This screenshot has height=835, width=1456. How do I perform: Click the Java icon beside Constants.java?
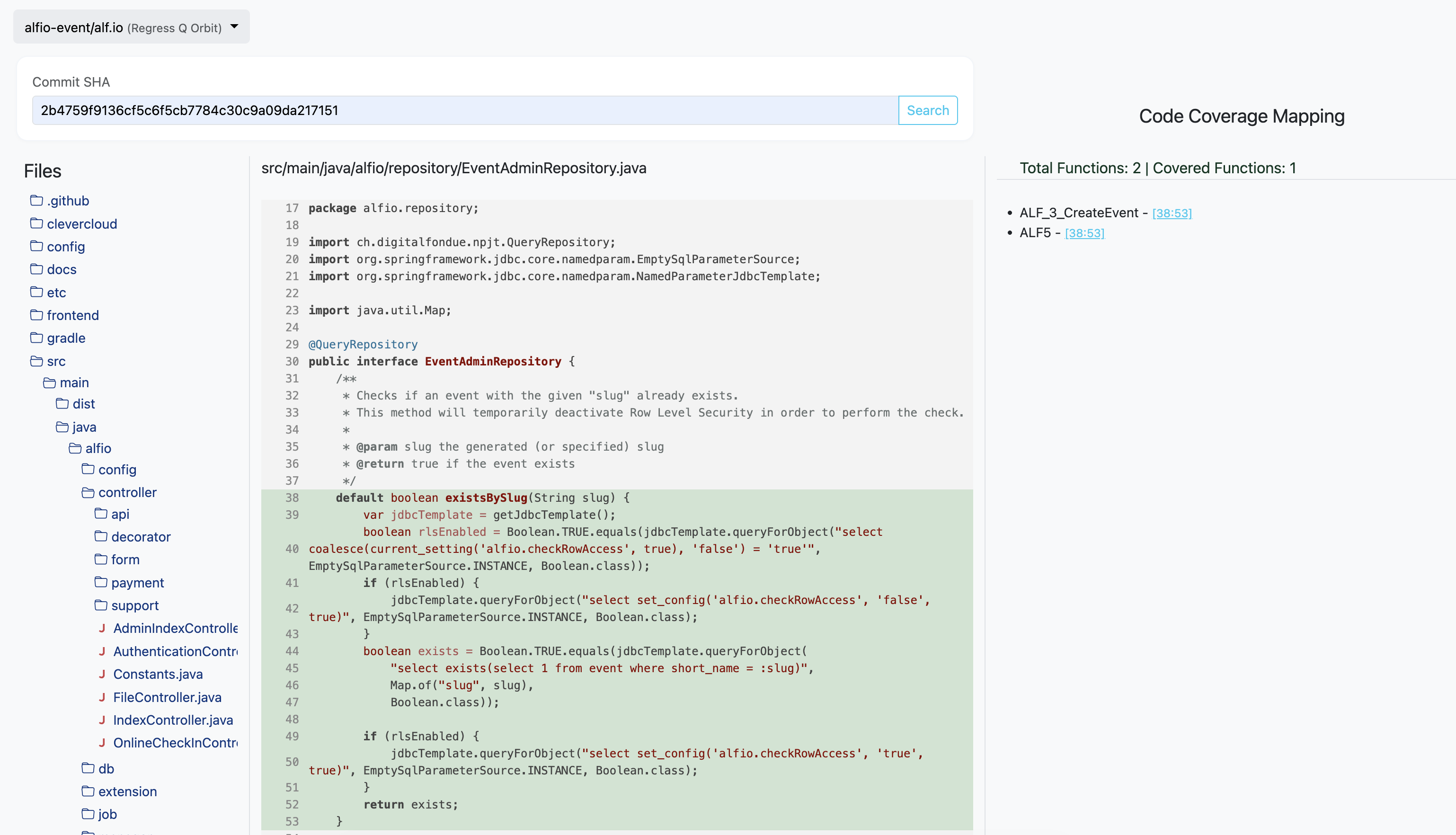(x=102, y=674)
